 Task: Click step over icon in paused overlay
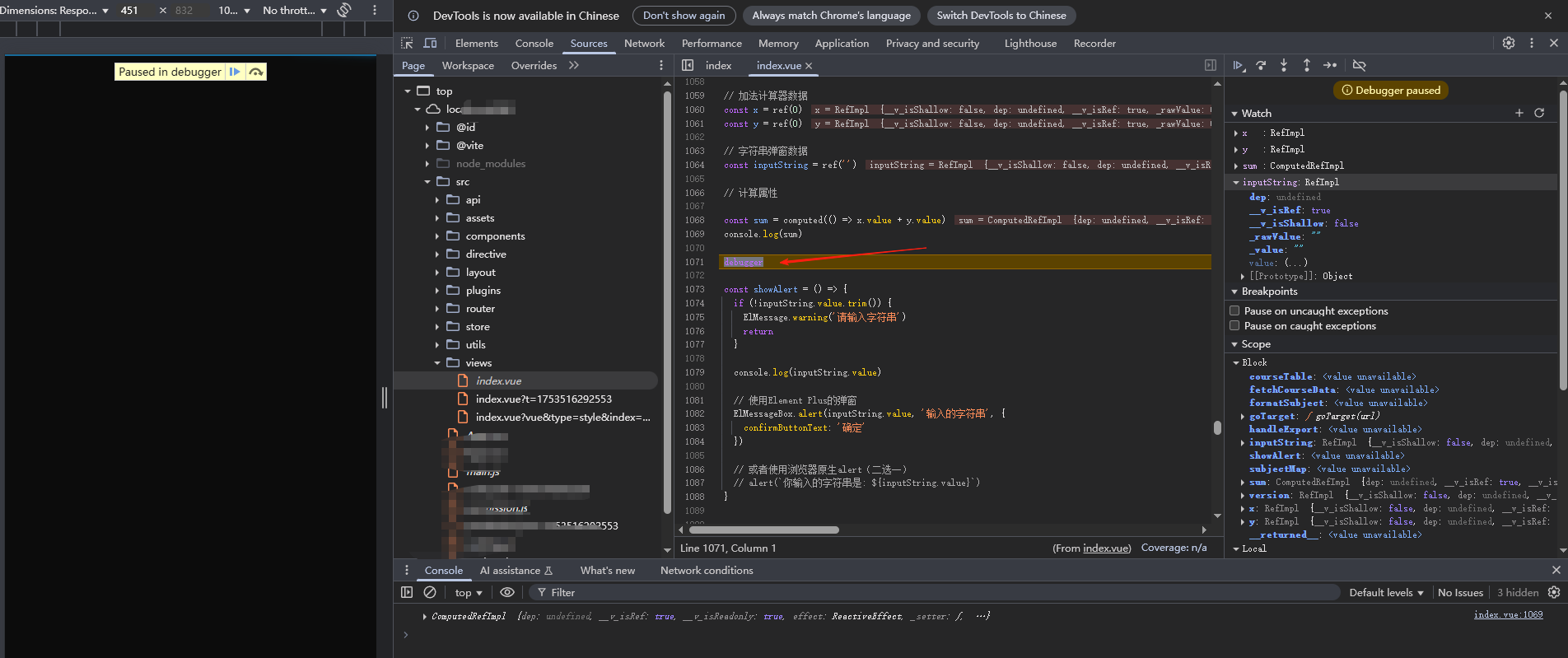pos(256,72)
